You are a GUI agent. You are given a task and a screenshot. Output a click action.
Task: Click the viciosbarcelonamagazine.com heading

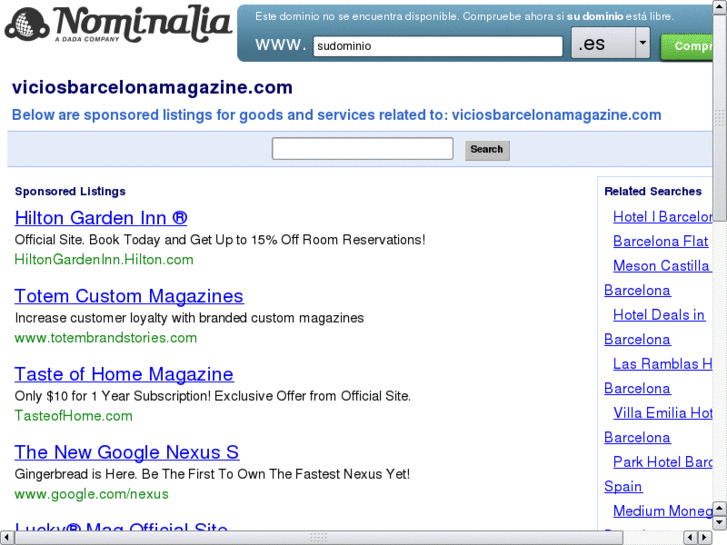[x=152, y=87]
